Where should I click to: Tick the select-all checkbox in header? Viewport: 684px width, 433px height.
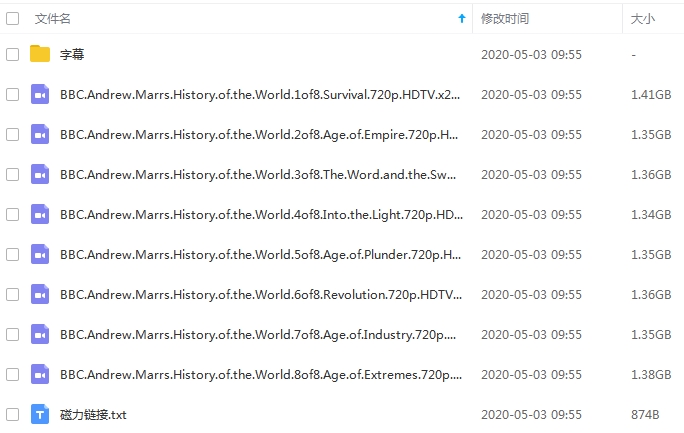pyautogui.click(x=13, y=19)
